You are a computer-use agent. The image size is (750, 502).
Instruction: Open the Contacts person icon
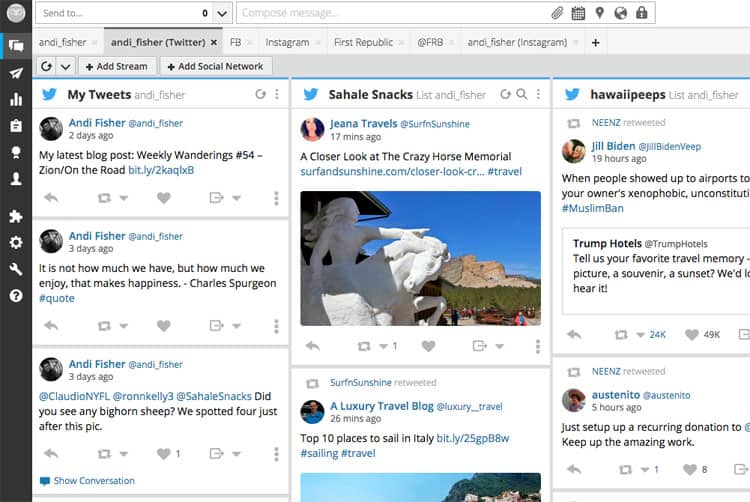tap(16, 179)
